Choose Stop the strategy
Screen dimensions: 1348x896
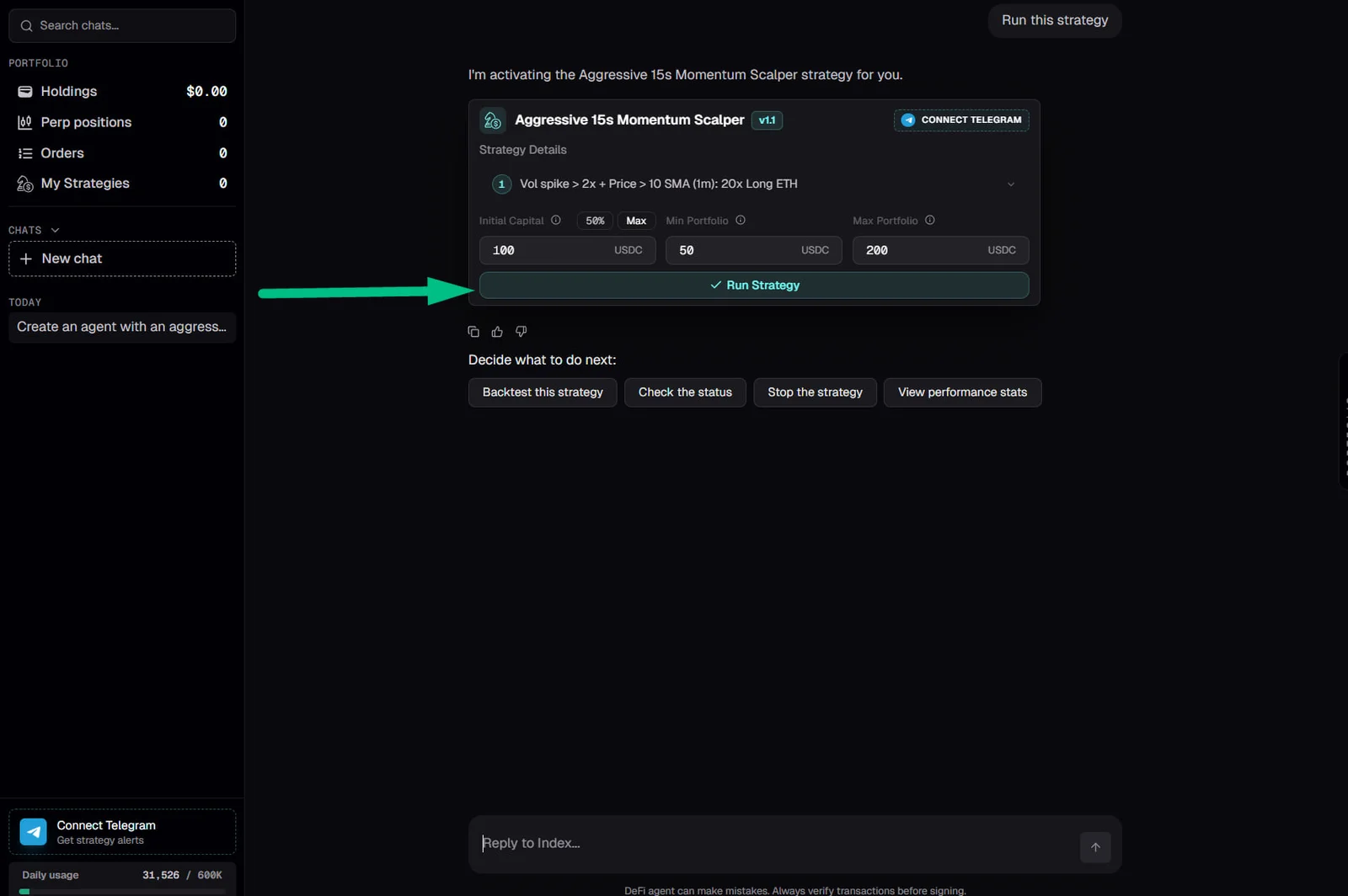(815, 392)
